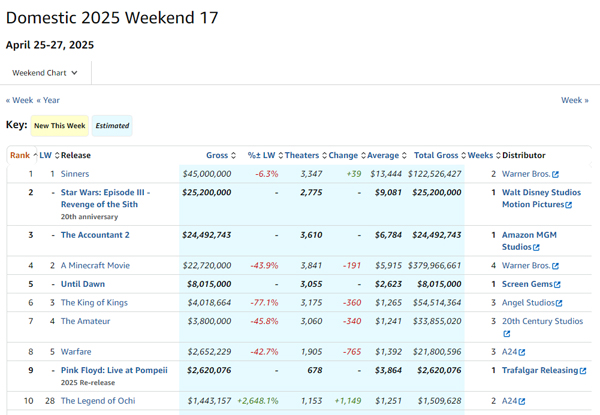Go to previous week link

19,100
